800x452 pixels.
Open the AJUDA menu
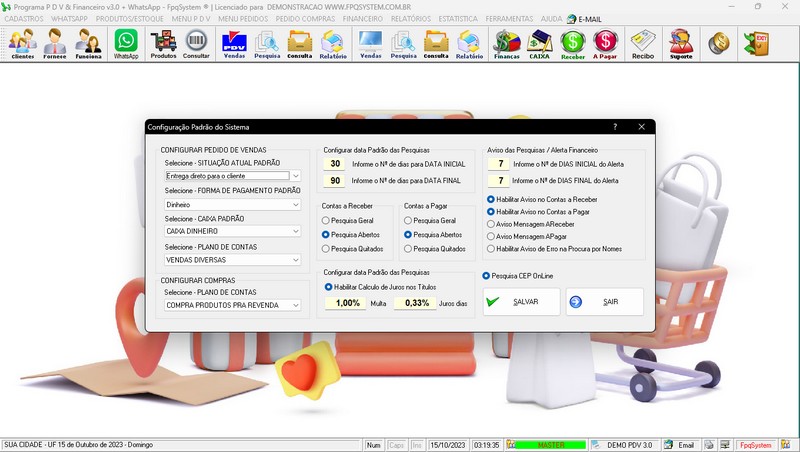coord(551,19)
